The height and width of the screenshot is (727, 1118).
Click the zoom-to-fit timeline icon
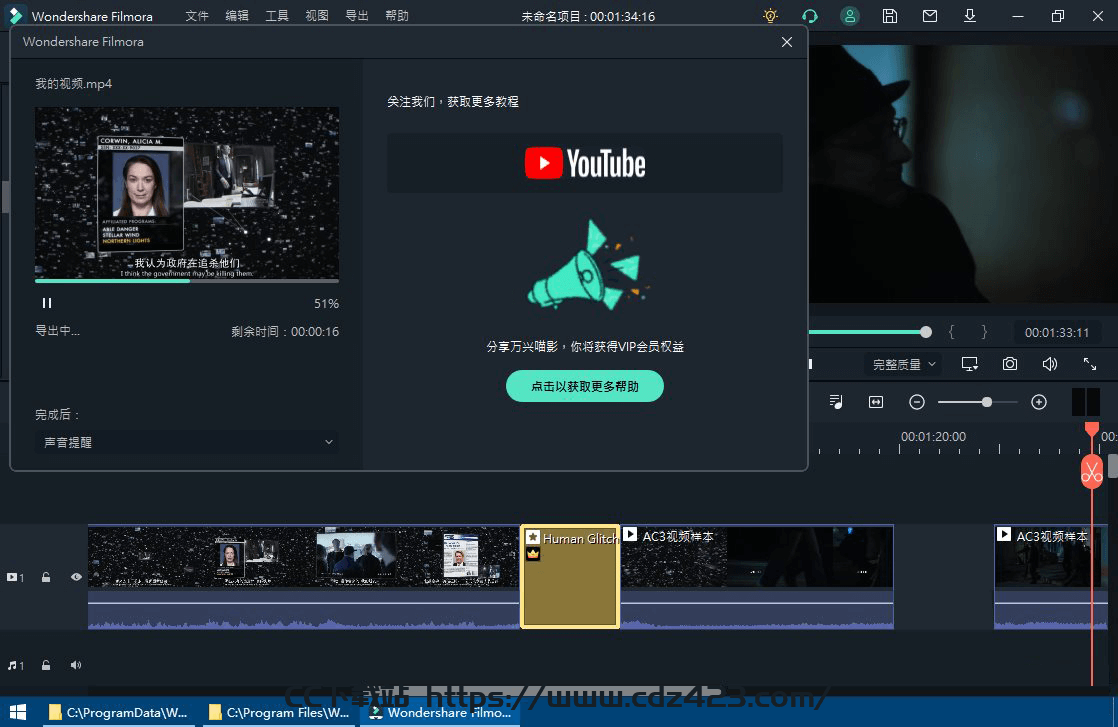point(876,402)
